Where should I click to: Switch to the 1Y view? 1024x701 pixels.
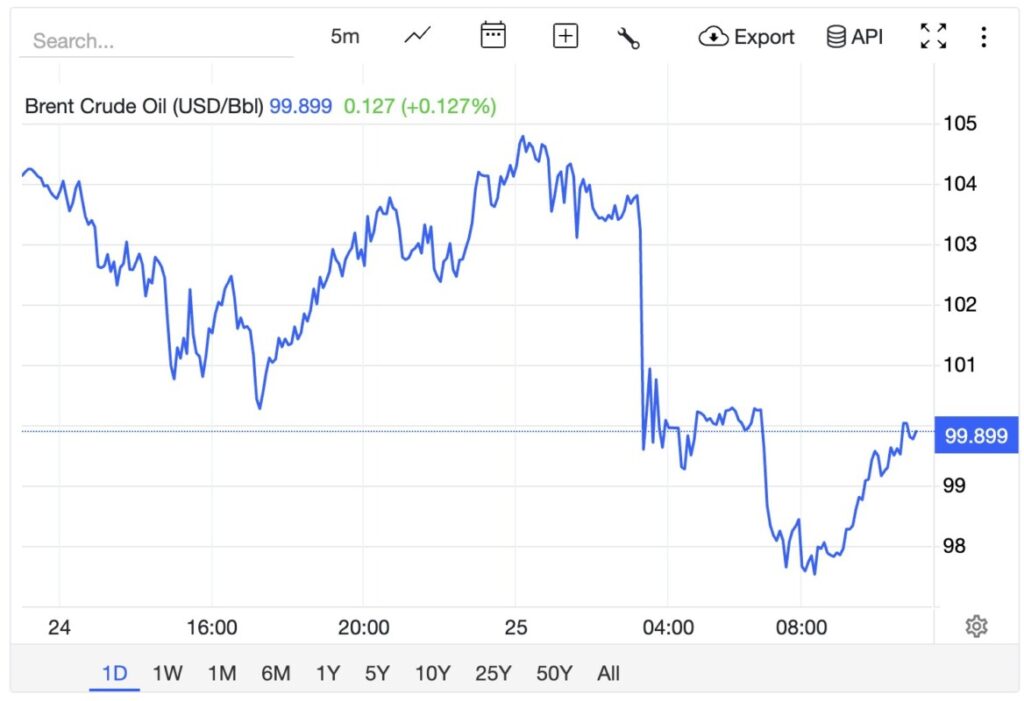click(329, 674)
